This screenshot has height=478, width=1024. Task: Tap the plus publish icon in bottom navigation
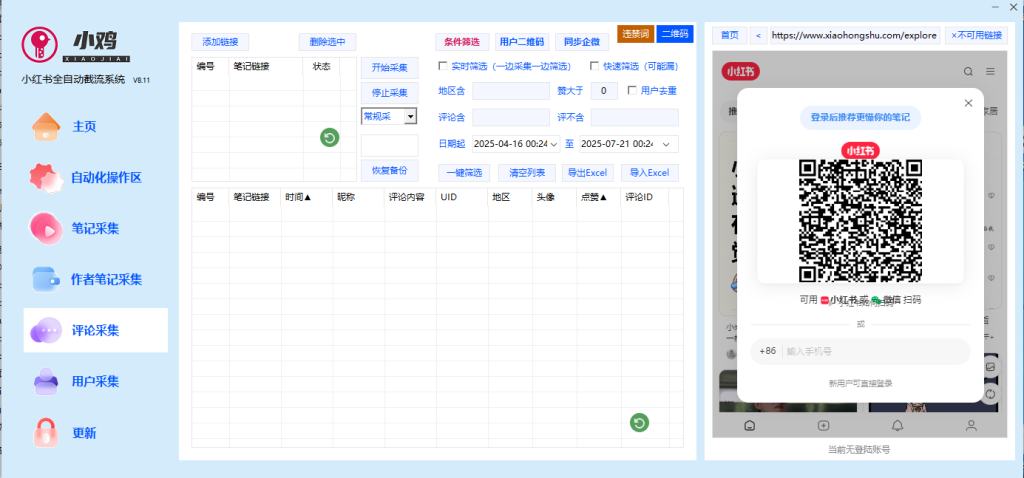824,426
